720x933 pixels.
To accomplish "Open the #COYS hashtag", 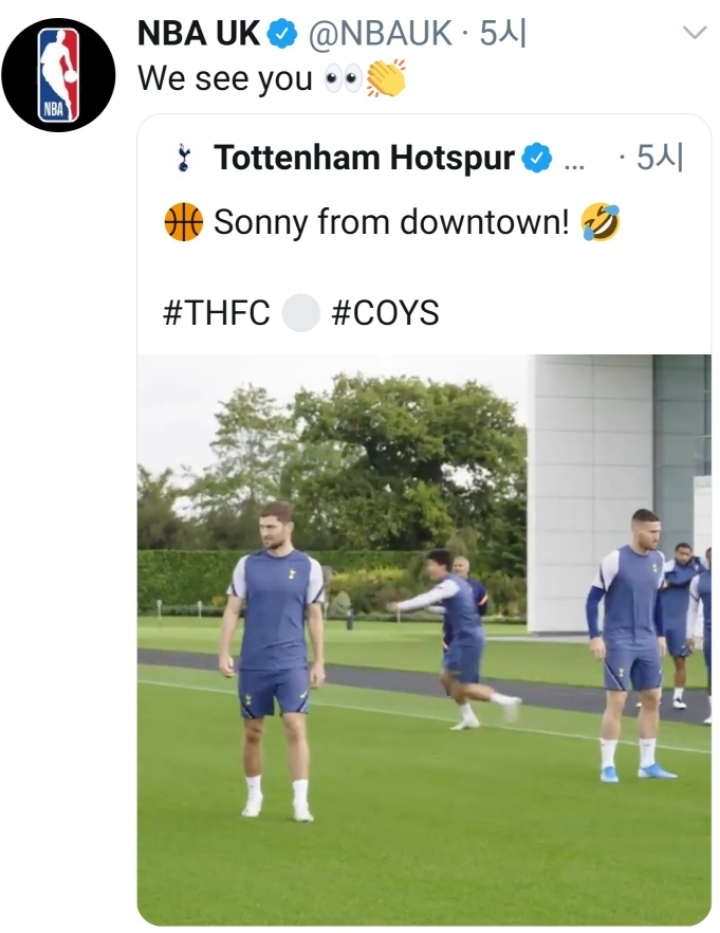I will coord(385,313).
